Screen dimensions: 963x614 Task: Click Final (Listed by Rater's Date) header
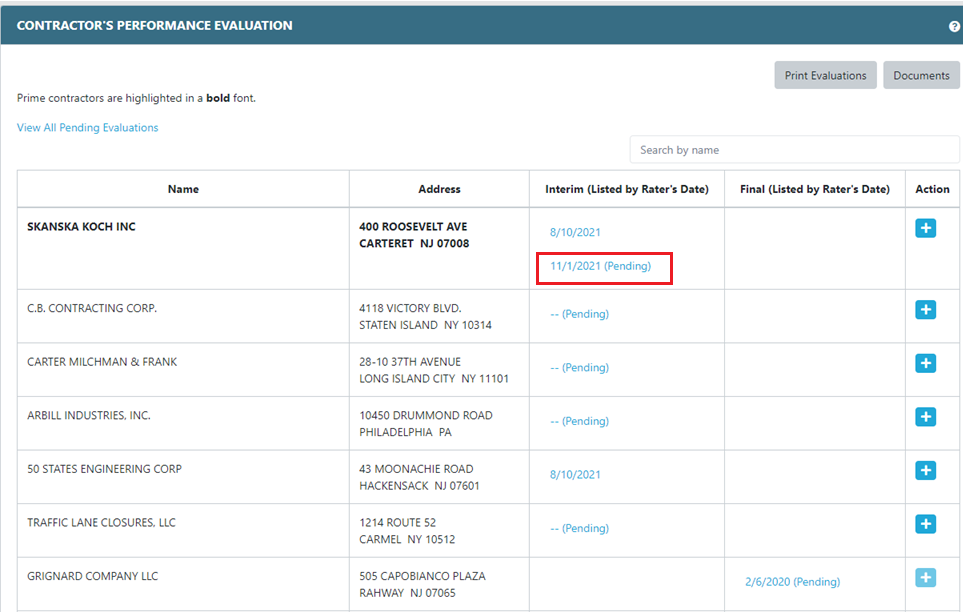(x=814, y=189)
